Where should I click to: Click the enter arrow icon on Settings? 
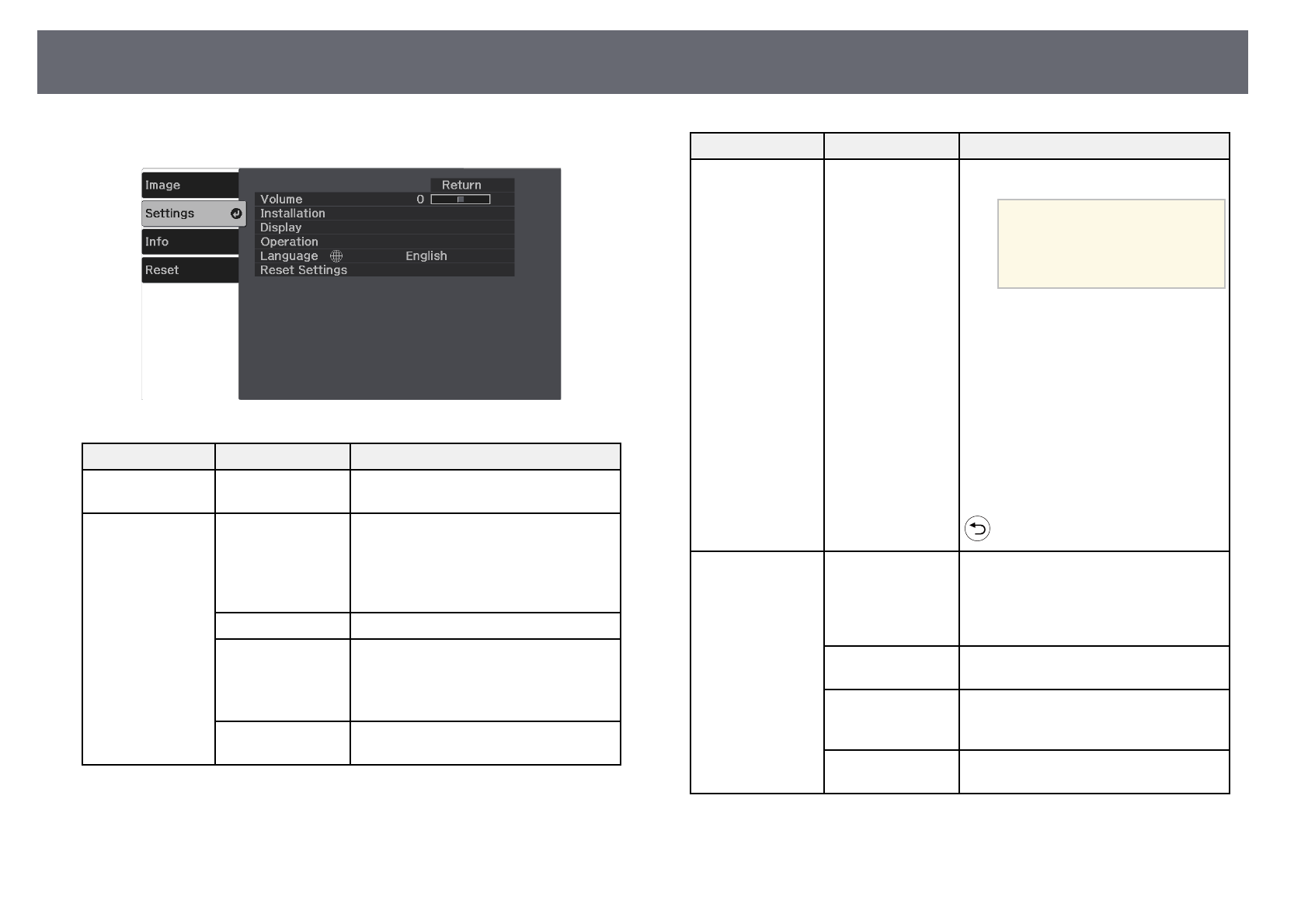click(x=236, y=214)
